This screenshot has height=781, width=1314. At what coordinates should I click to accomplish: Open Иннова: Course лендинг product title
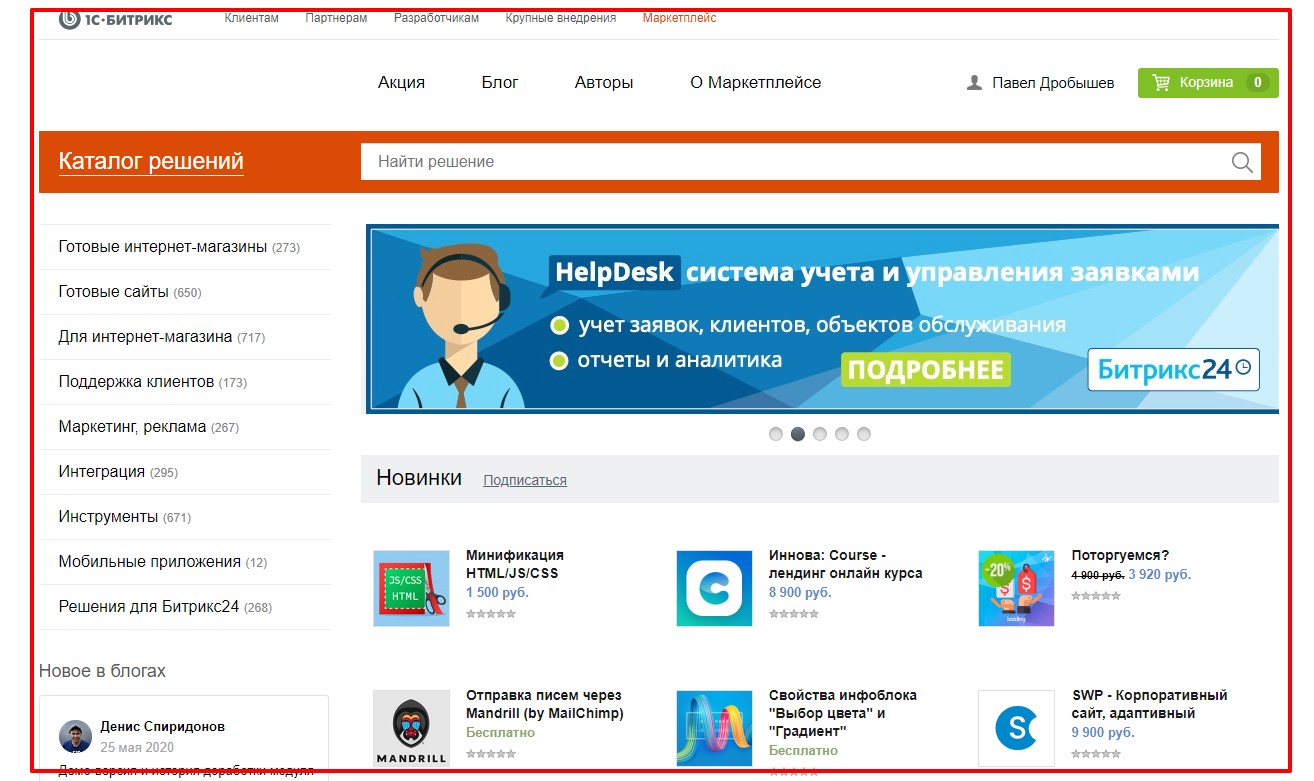tap(846, 564)
